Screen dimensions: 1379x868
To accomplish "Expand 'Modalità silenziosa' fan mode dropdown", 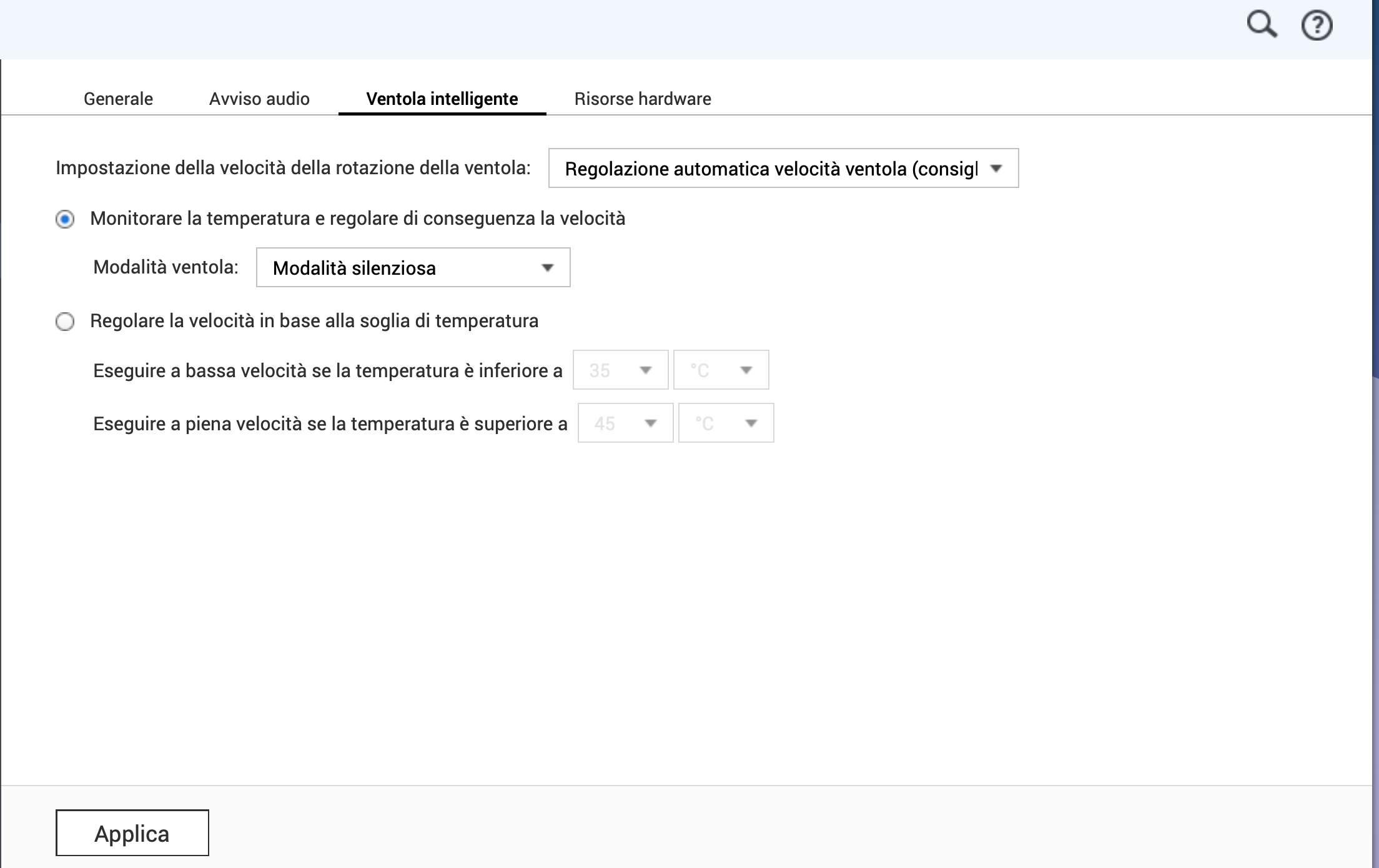I will click(x=413, y=268).
